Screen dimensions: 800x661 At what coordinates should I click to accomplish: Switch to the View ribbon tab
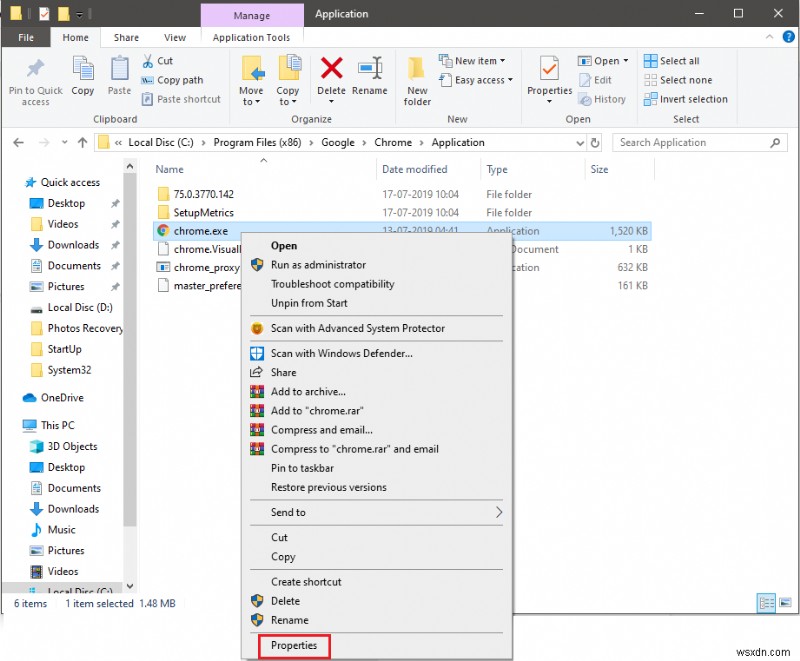pos(175,37)
